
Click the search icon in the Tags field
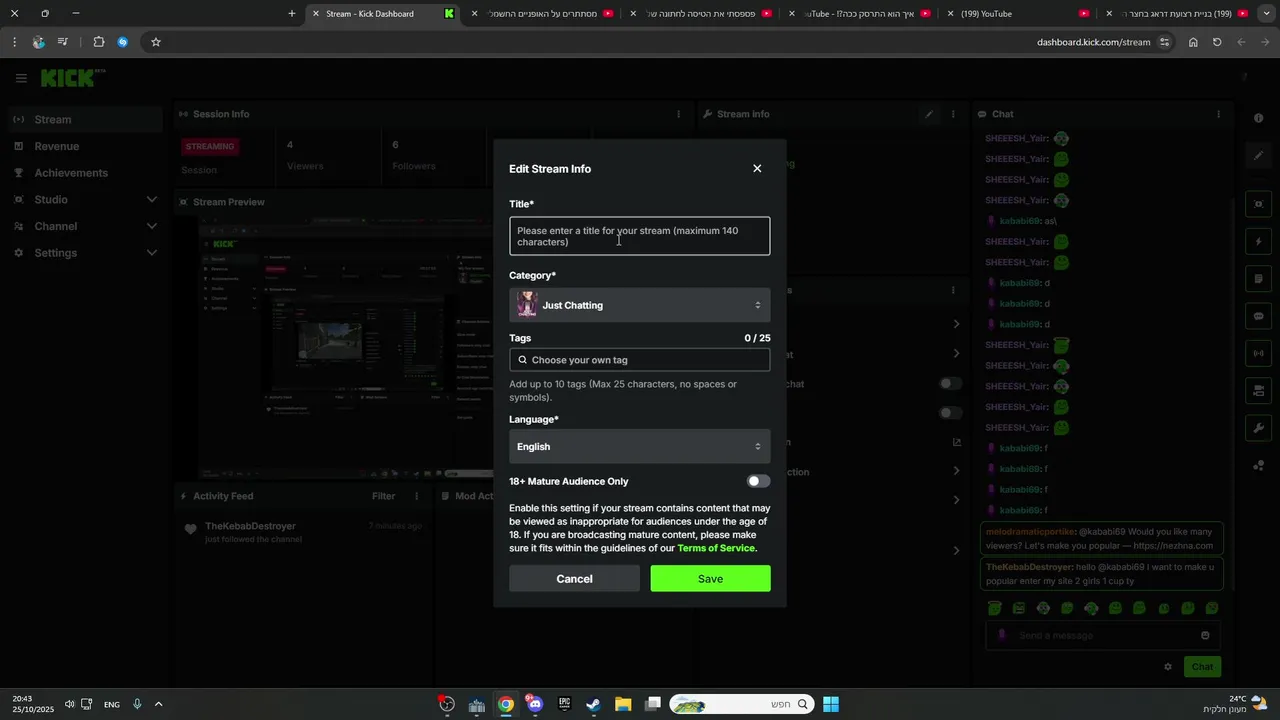click(522, 360)
